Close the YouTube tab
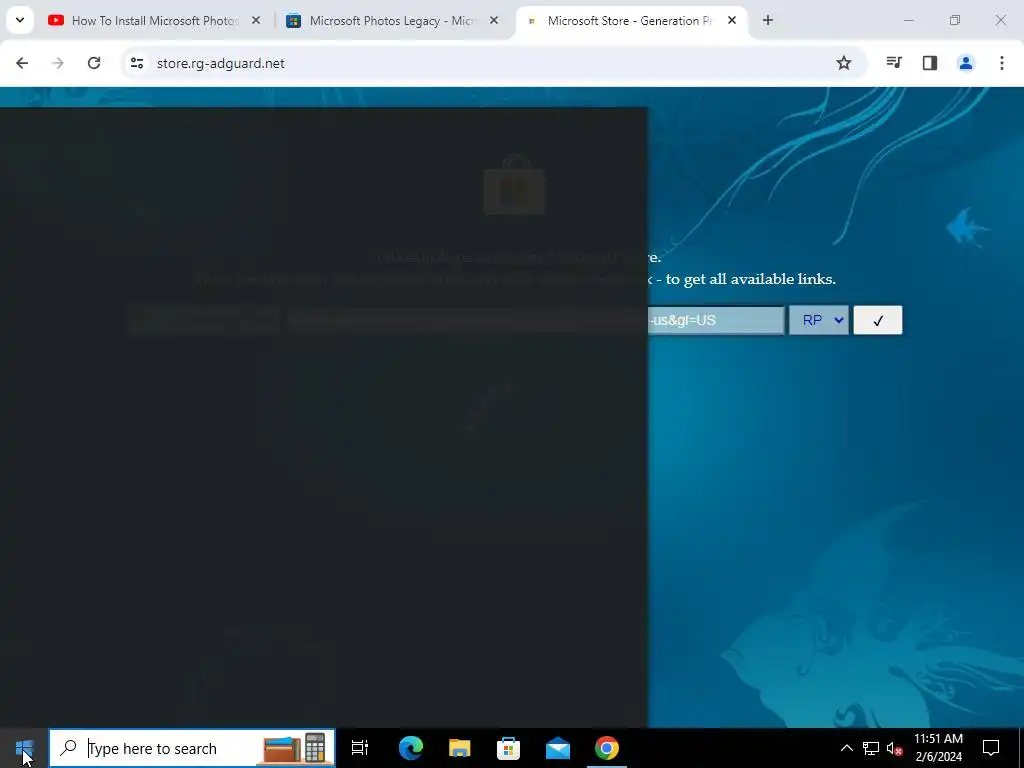This screenshot has width=1024, height=768. pyautogui.click(x=256, y=21)
